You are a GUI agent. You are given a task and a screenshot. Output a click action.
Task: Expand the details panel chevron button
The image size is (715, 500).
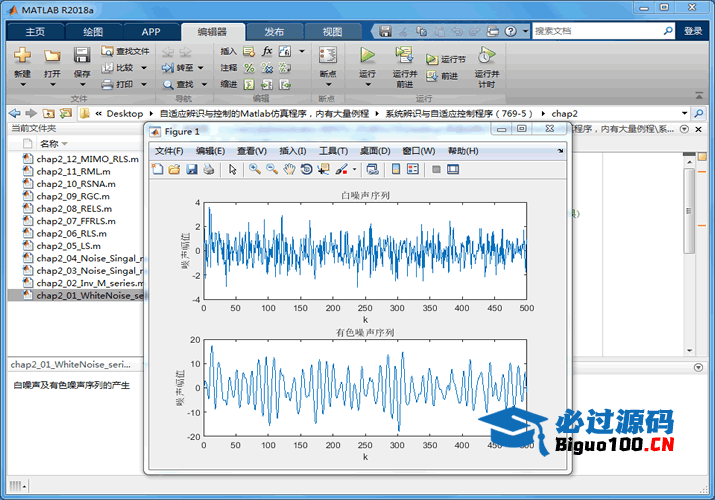pos(698,367)
